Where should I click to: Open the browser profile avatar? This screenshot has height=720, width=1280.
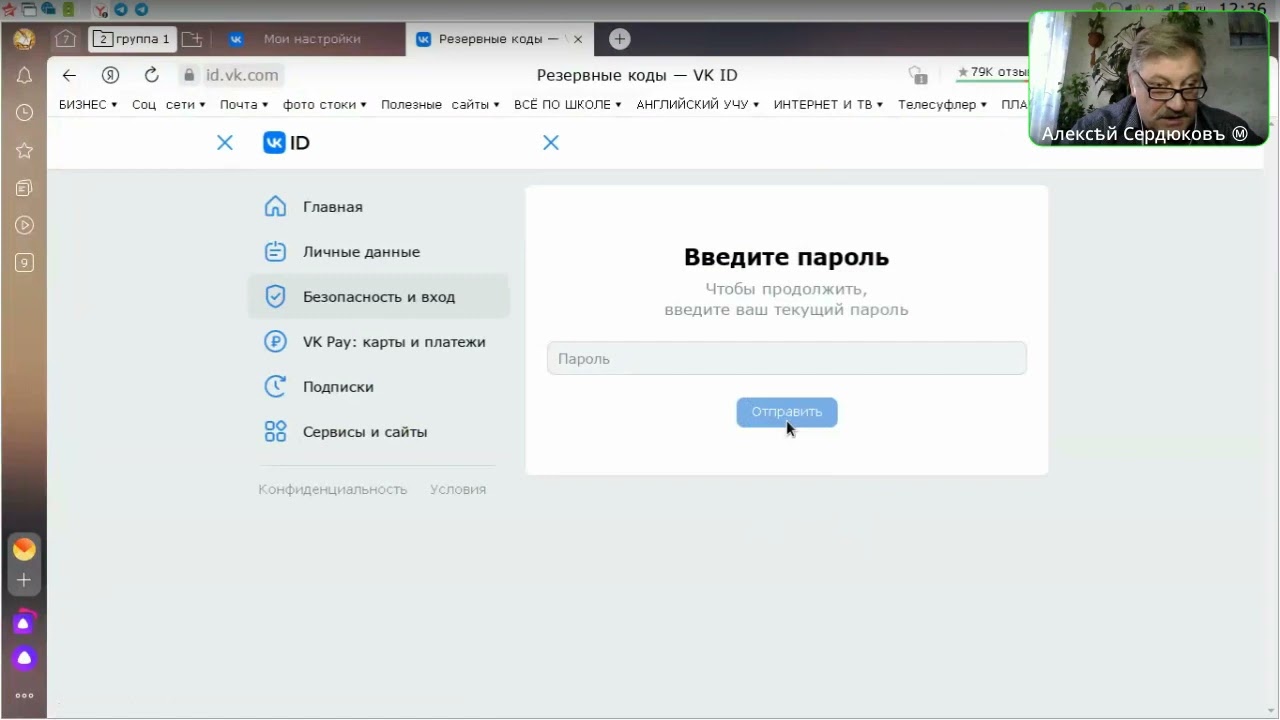(24, 39)
